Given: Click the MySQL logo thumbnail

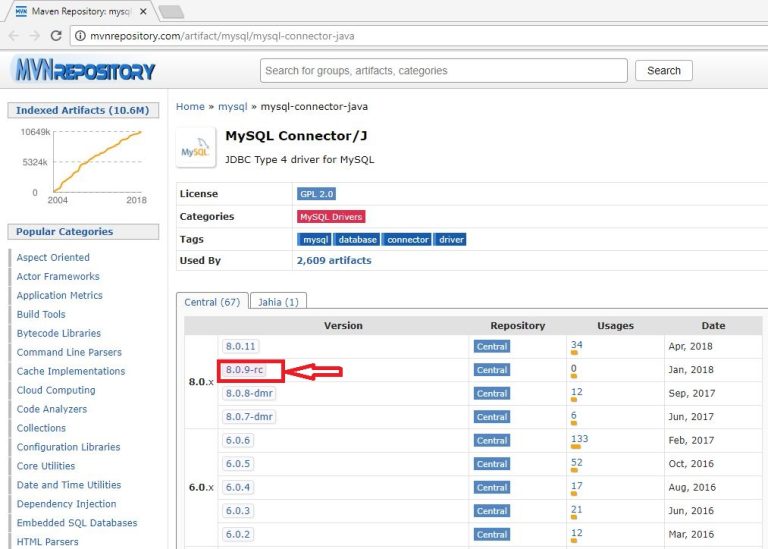Looking at the screenshot, I should coord(195,148).
